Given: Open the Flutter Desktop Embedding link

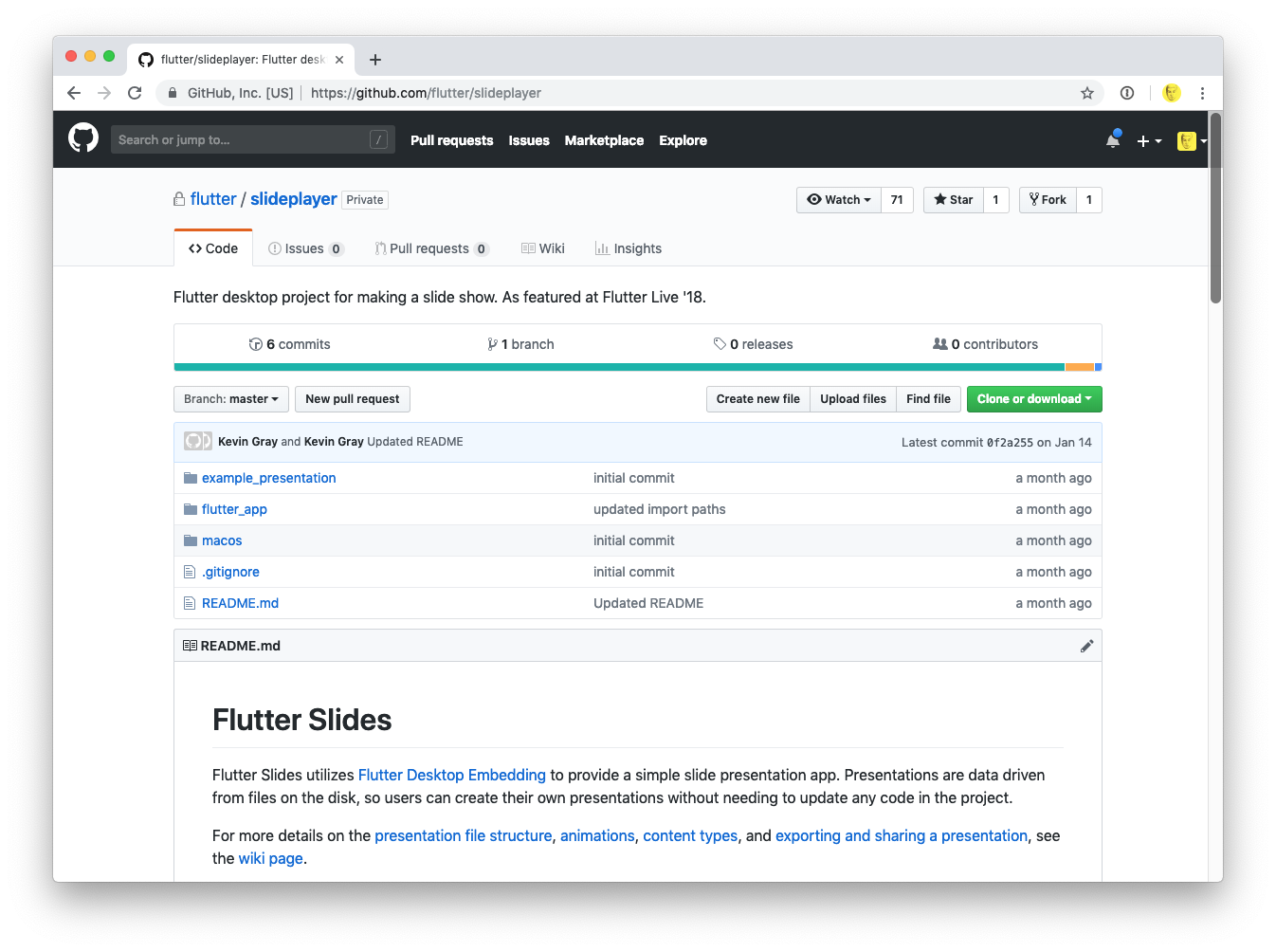Looking at the screenshot, I should click(x=451, y=775).
